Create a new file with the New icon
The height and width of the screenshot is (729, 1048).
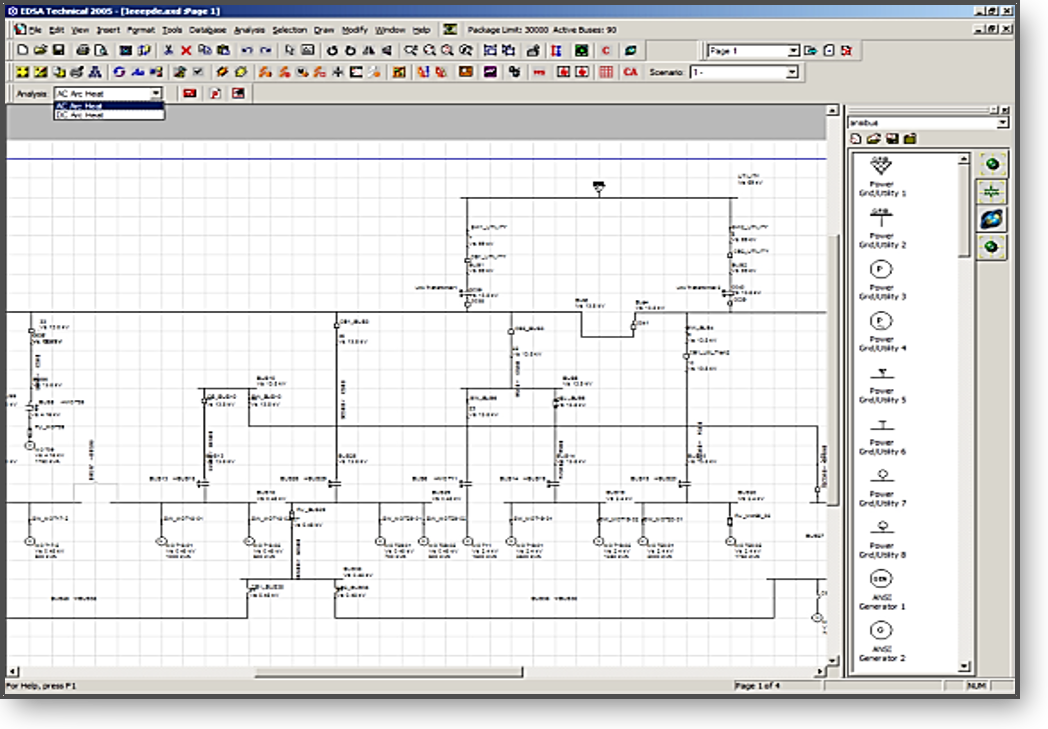point(23,50)
